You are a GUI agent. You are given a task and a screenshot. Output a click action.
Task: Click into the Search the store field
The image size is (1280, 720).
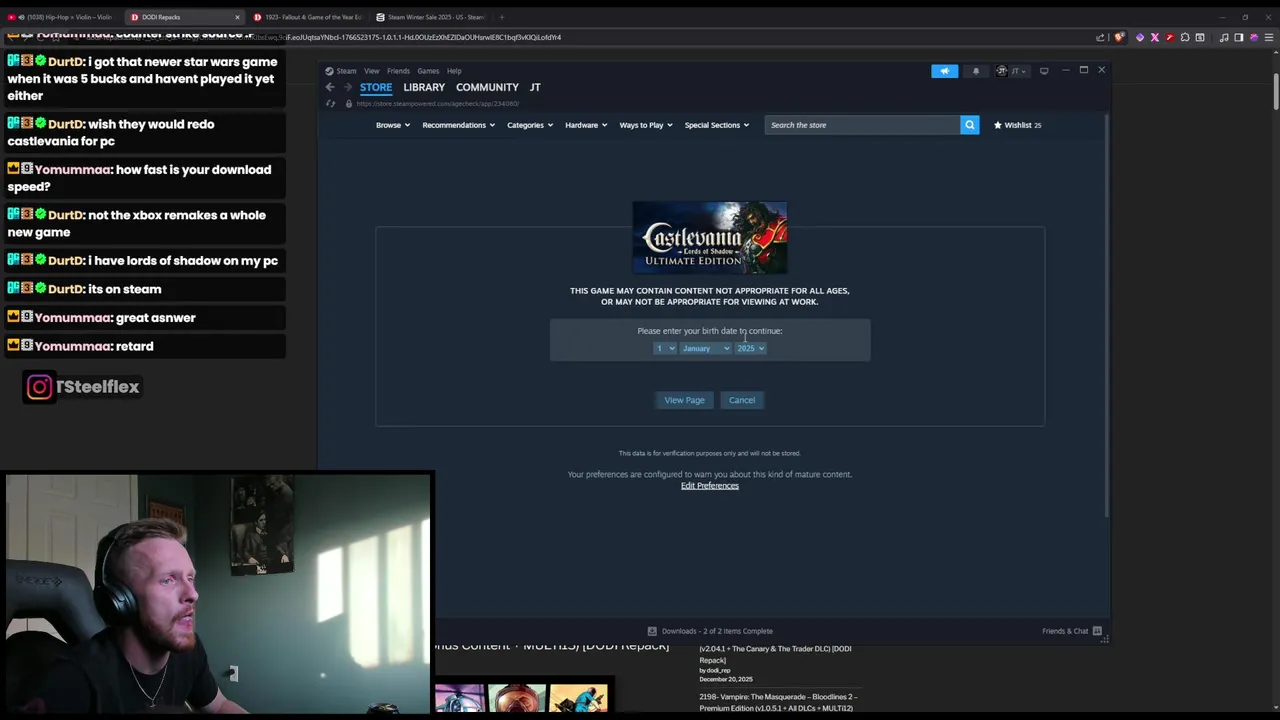[x=862, y=125]
